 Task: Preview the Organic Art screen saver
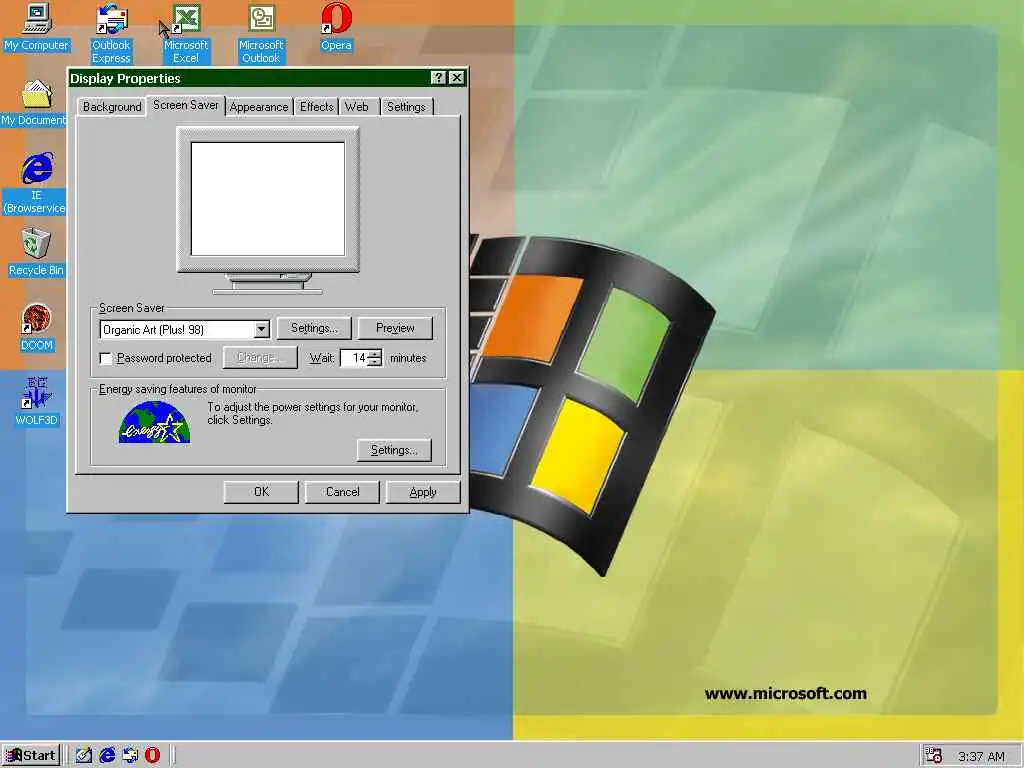395,328
